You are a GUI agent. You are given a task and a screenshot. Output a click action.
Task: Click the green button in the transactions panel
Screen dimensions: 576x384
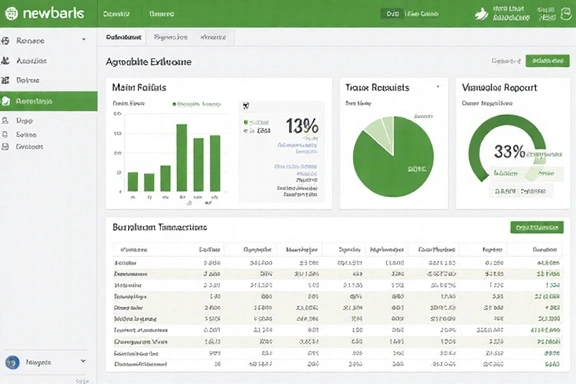(537, 227)
